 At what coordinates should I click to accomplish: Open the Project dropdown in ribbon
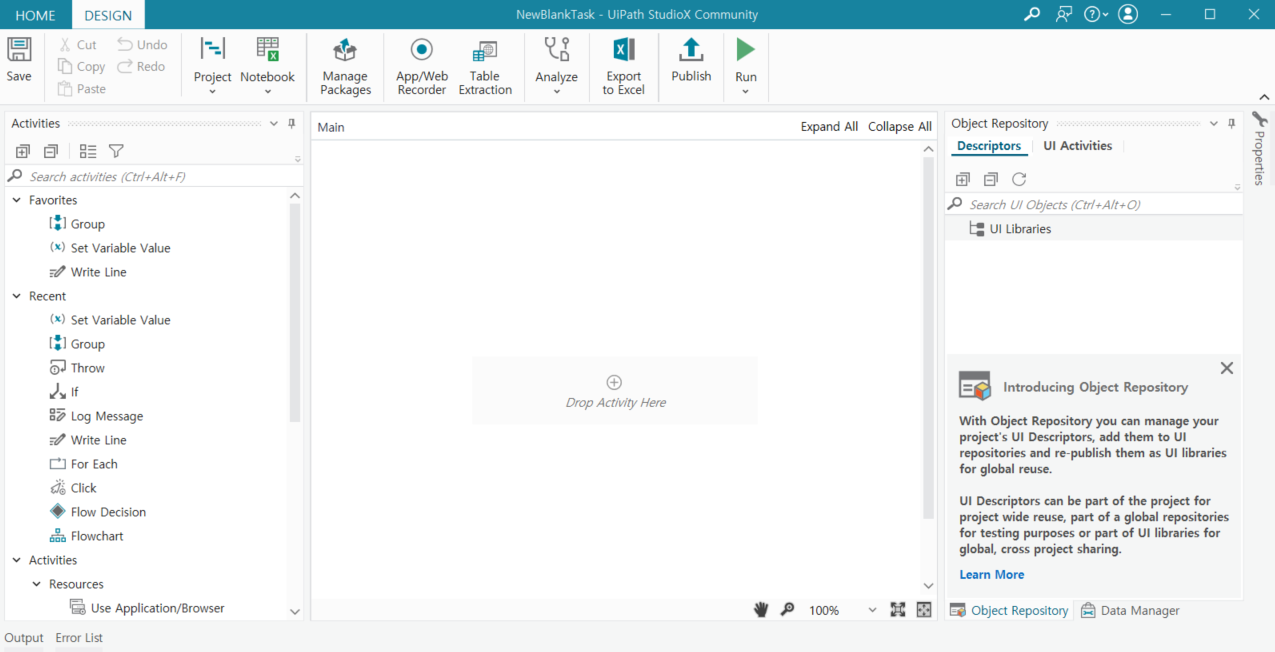[x=212, y=66]
